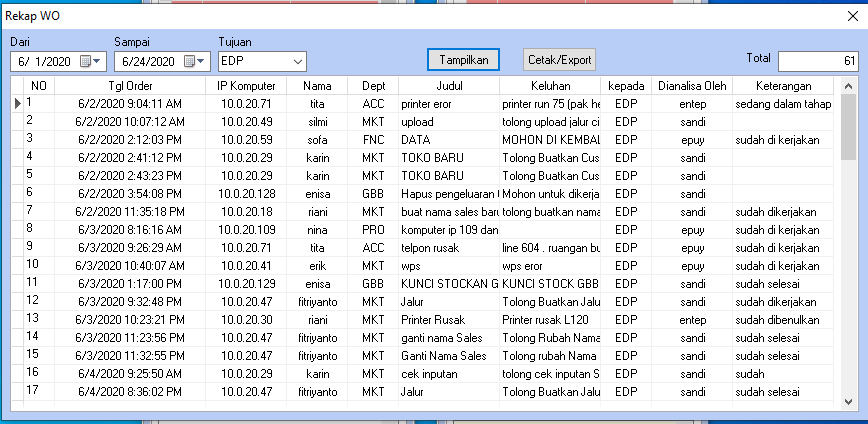Click the Cetak/Export button
Viewport: 868px width, 424px height.
coord(558,60)
